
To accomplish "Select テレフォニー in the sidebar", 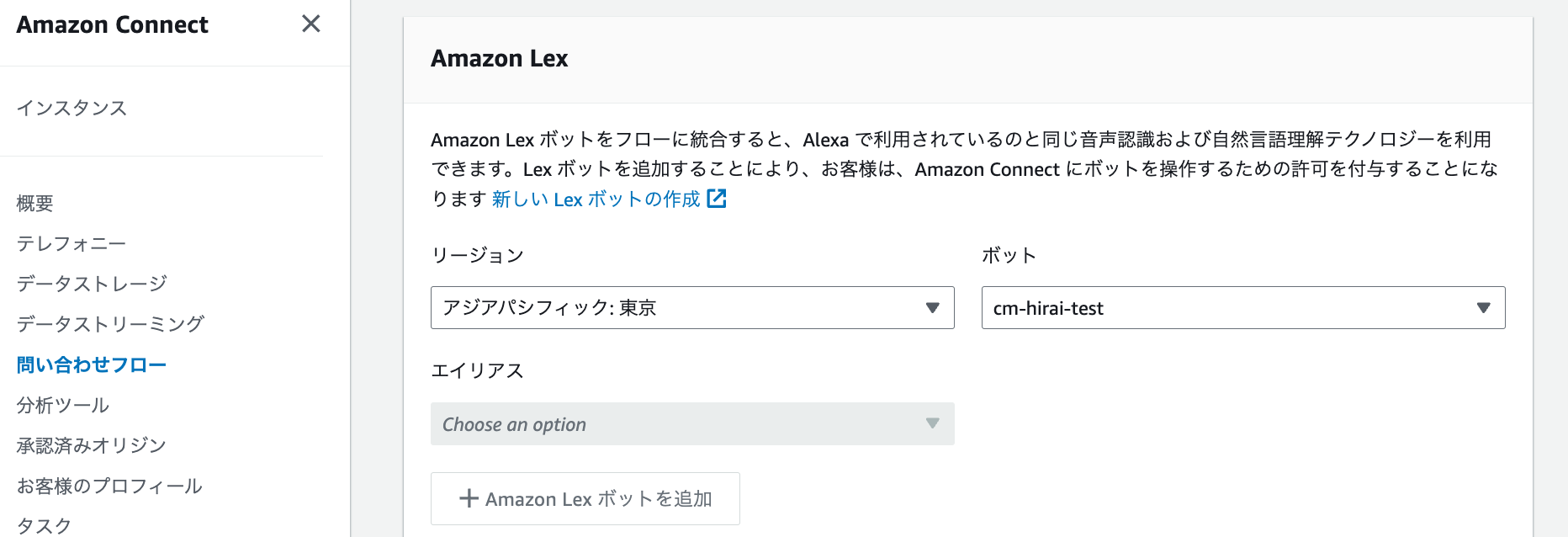I will [72, 243].
